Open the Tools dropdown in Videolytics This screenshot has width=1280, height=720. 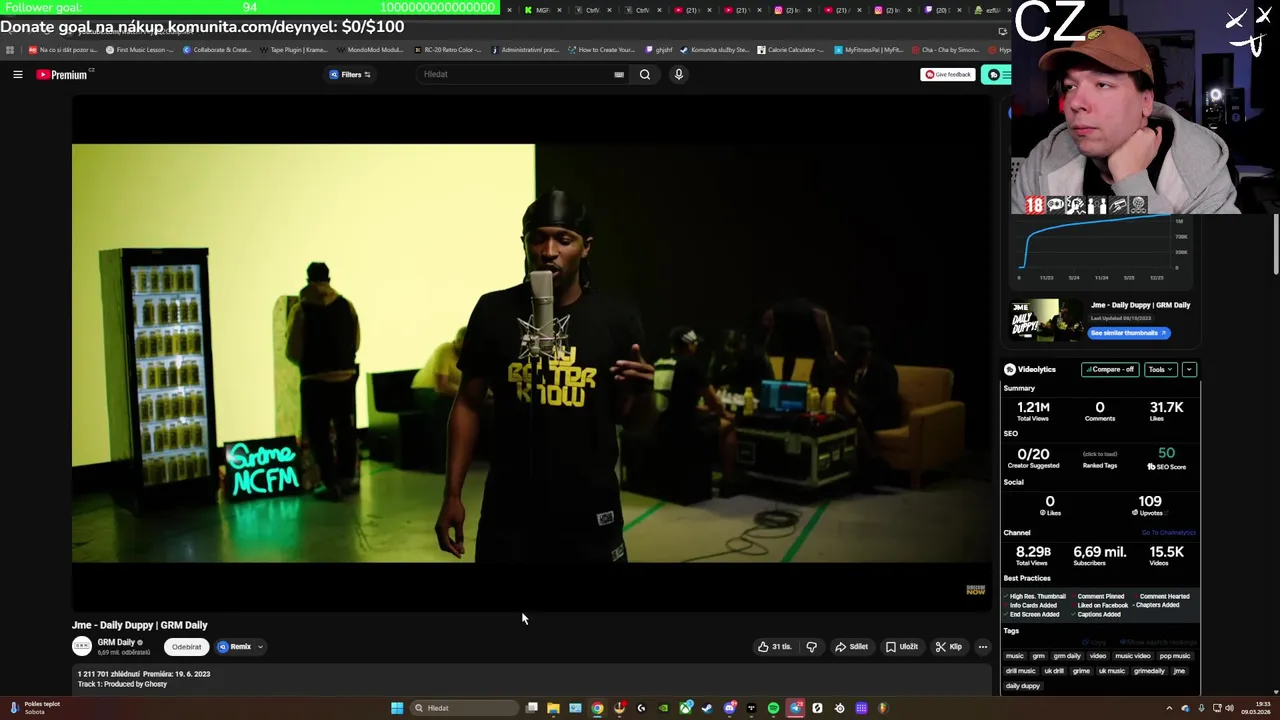click(1160, 369)
